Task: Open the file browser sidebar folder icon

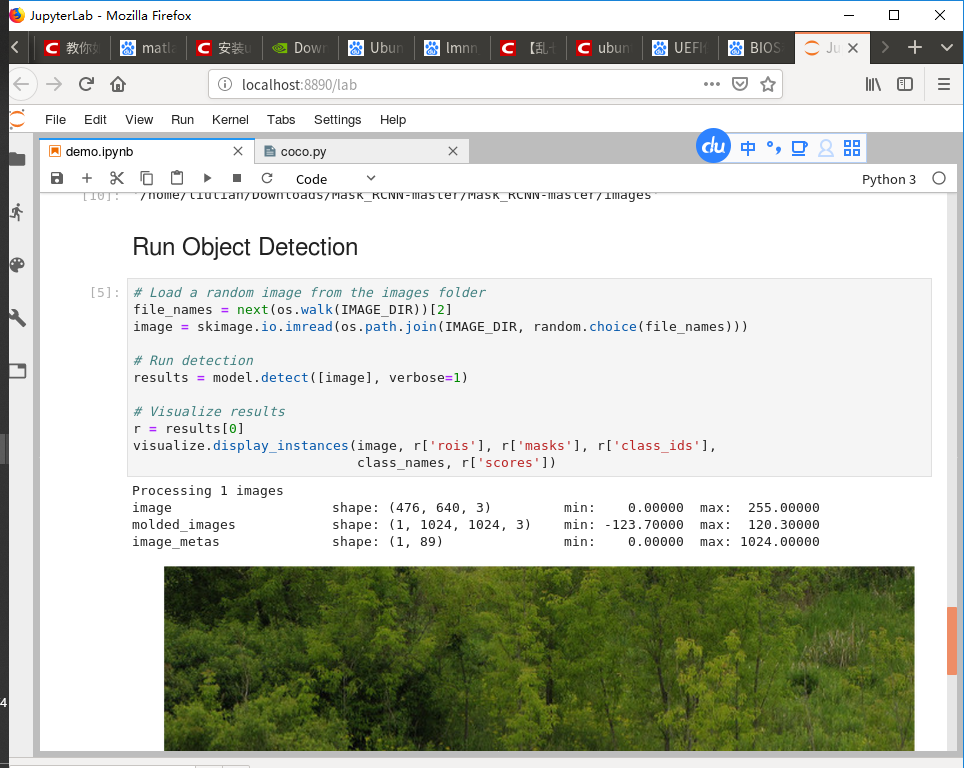Action: [x=17, y=160]
